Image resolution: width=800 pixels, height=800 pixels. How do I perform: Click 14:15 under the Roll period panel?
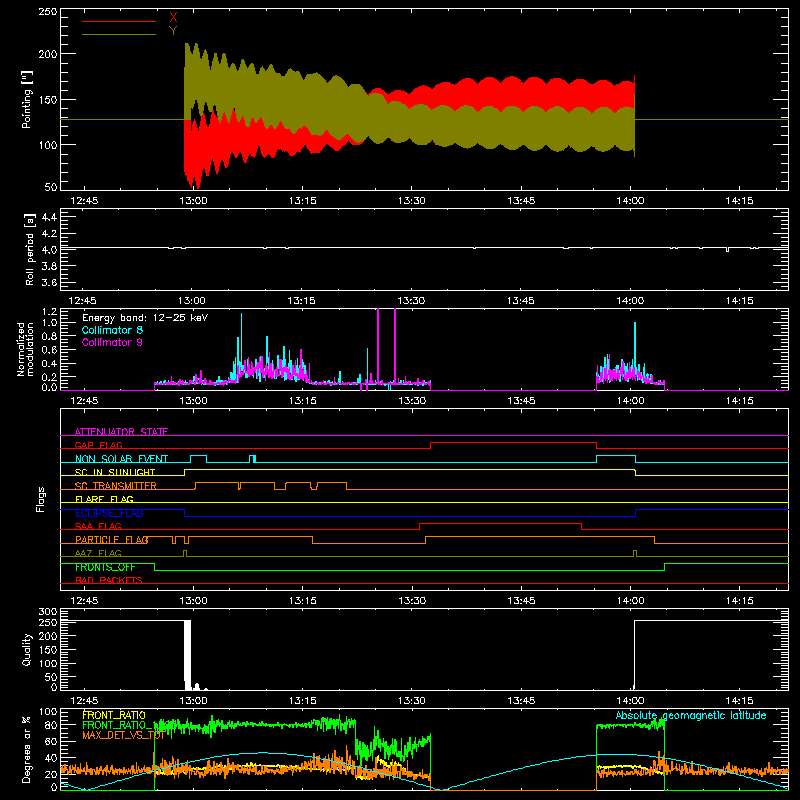(739, 301)
